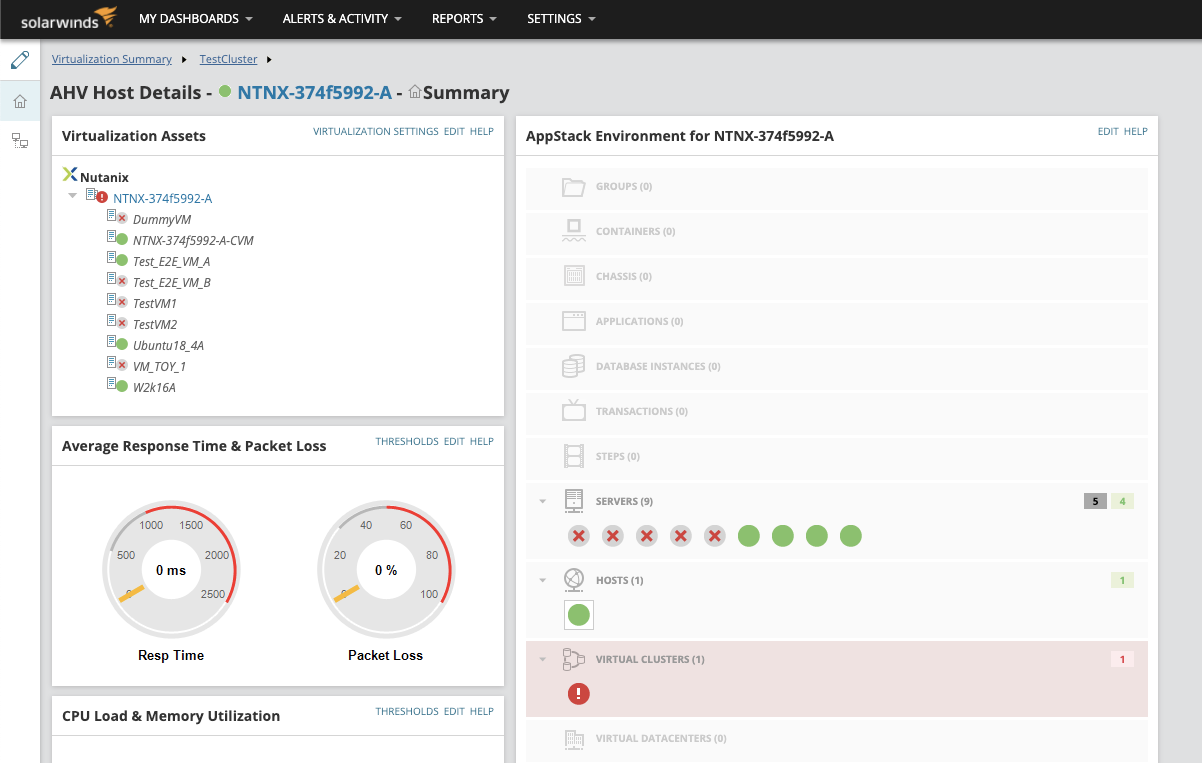
Task: Click the Nutanix vendor icon
Action: (x=70, y=175)
